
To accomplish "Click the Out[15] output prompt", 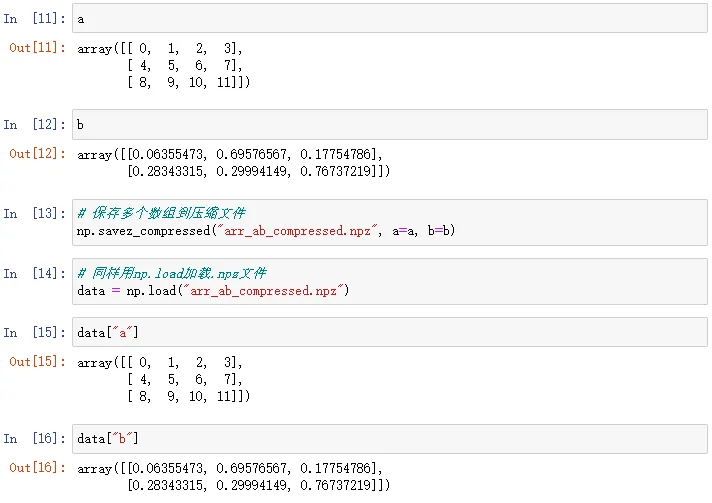I will point(37,362).
